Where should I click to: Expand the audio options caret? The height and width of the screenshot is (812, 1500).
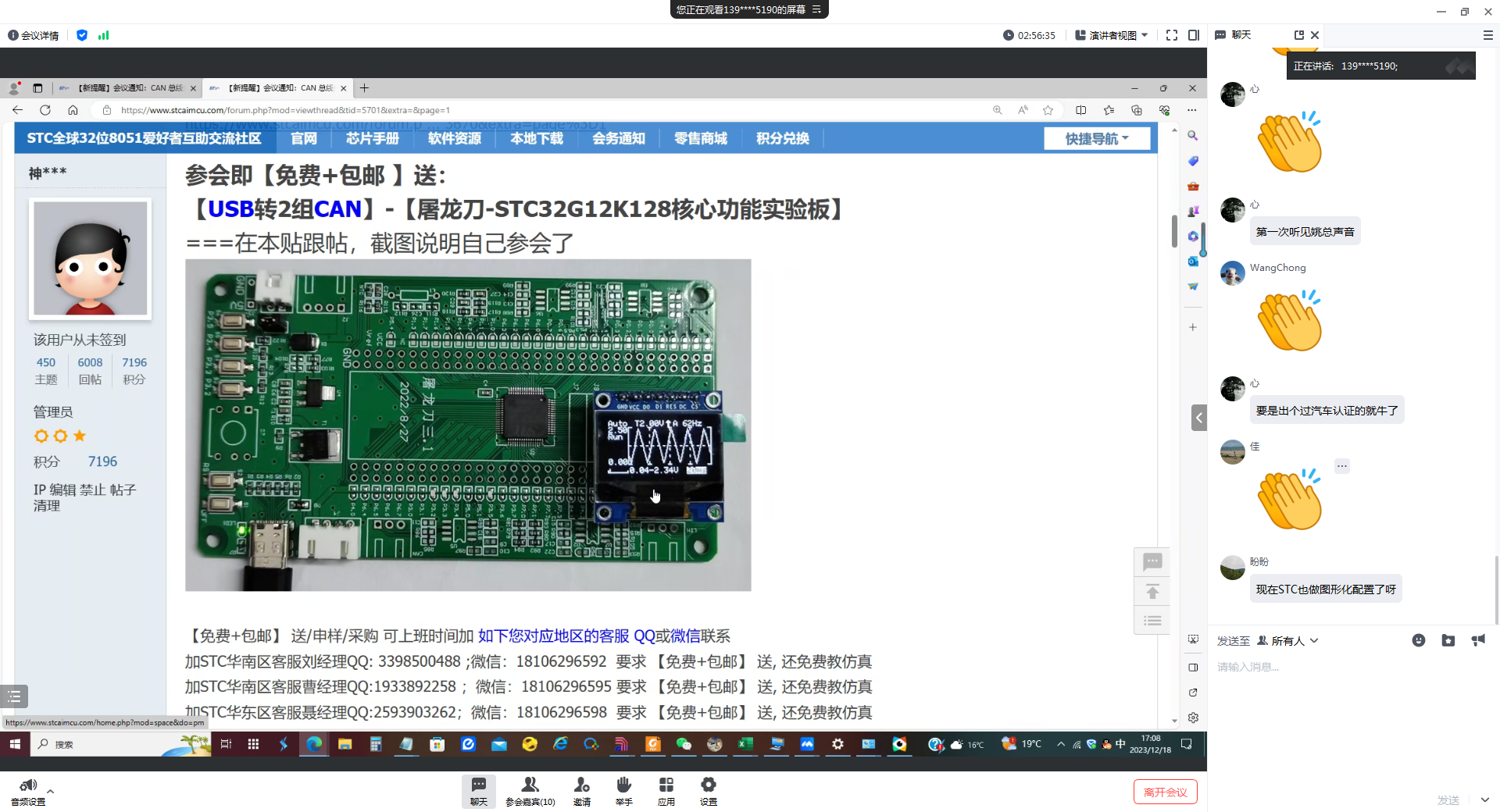[x=51, y=791]
